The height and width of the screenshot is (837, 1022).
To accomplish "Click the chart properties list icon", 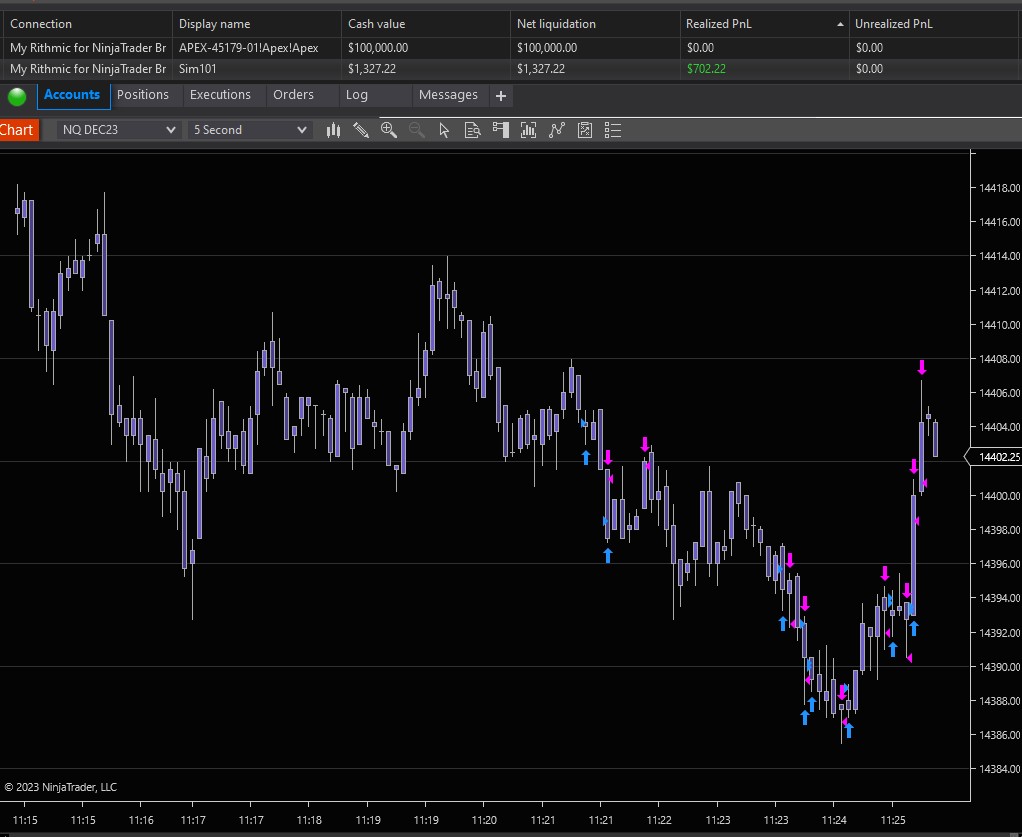I will click(613, 130).
